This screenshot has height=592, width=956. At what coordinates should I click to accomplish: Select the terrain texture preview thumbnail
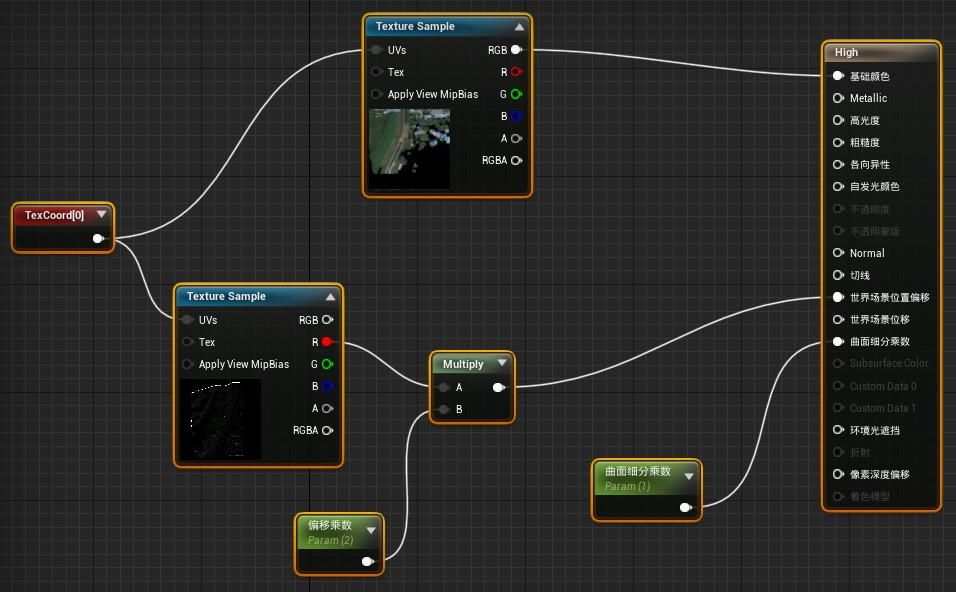click(x=409, y=149)
